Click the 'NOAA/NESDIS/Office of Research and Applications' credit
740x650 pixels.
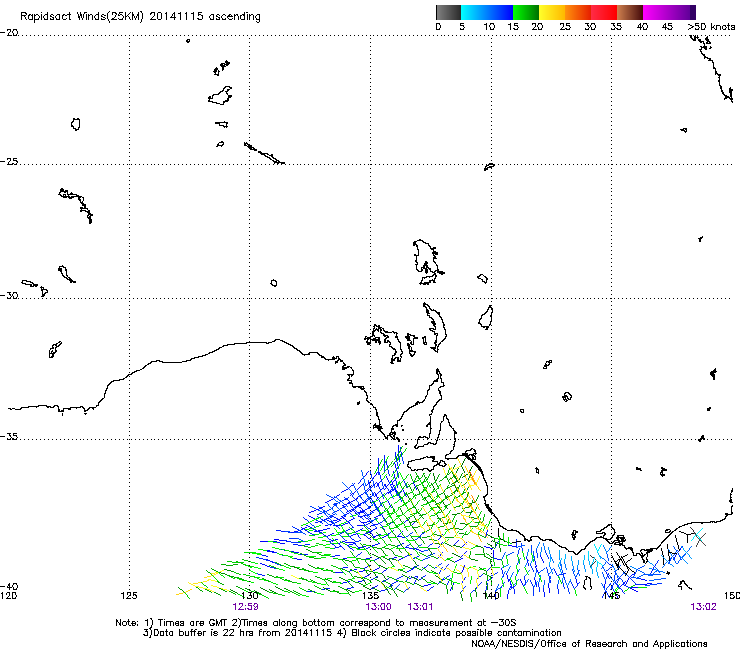[589, 643]
